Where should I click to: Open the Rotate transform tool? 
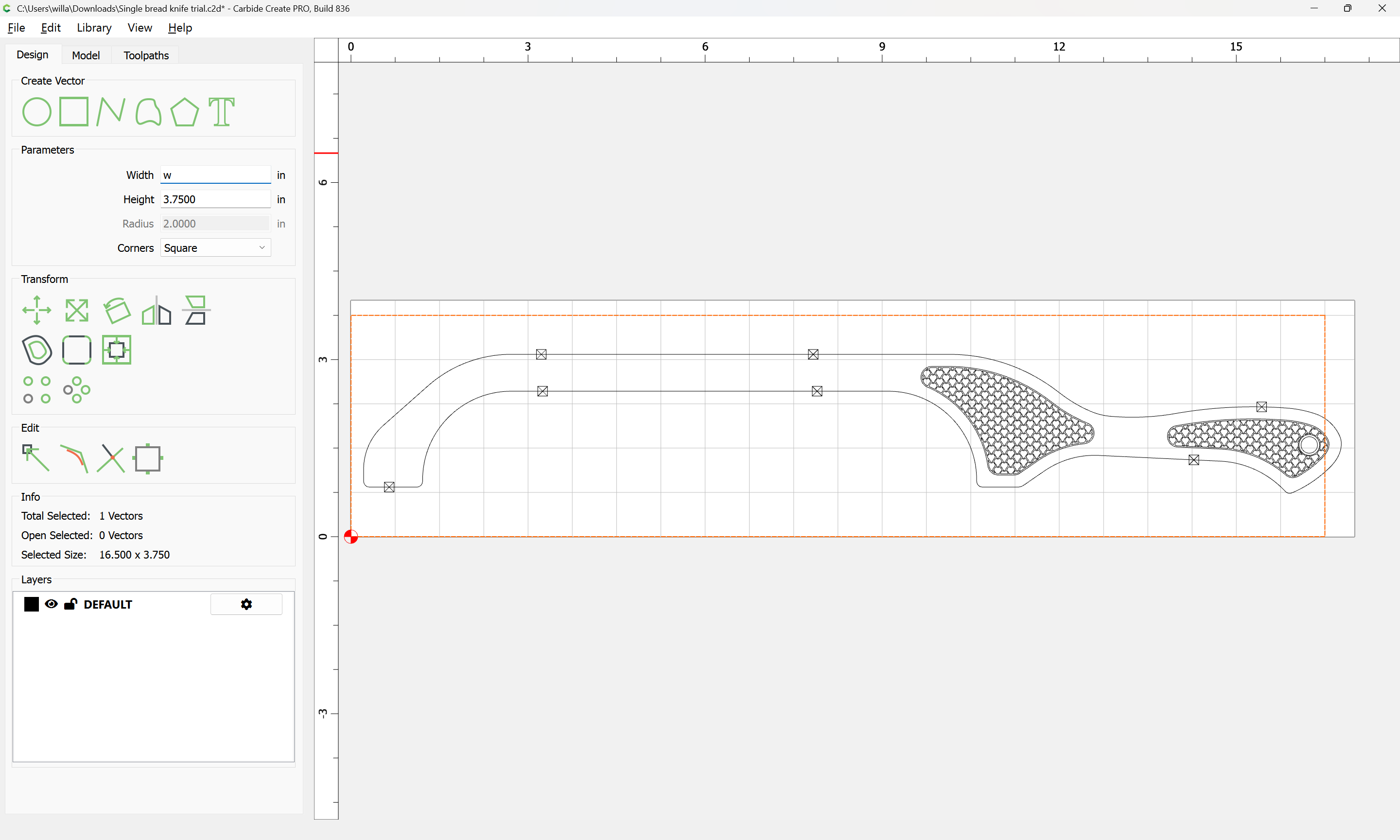click(117, 310)
